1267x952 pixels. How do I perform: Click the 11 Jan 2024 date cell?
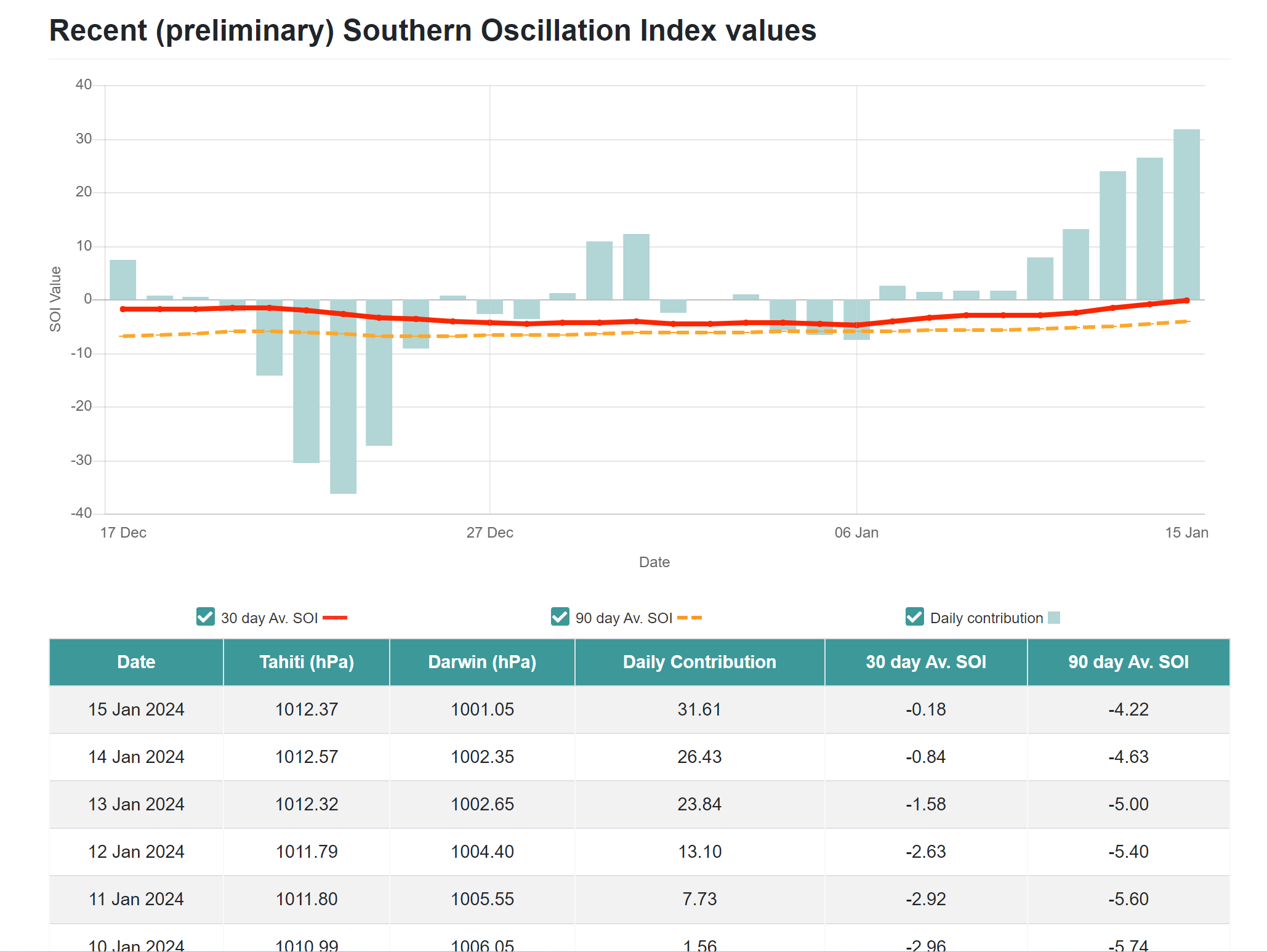tap(136, 899)
